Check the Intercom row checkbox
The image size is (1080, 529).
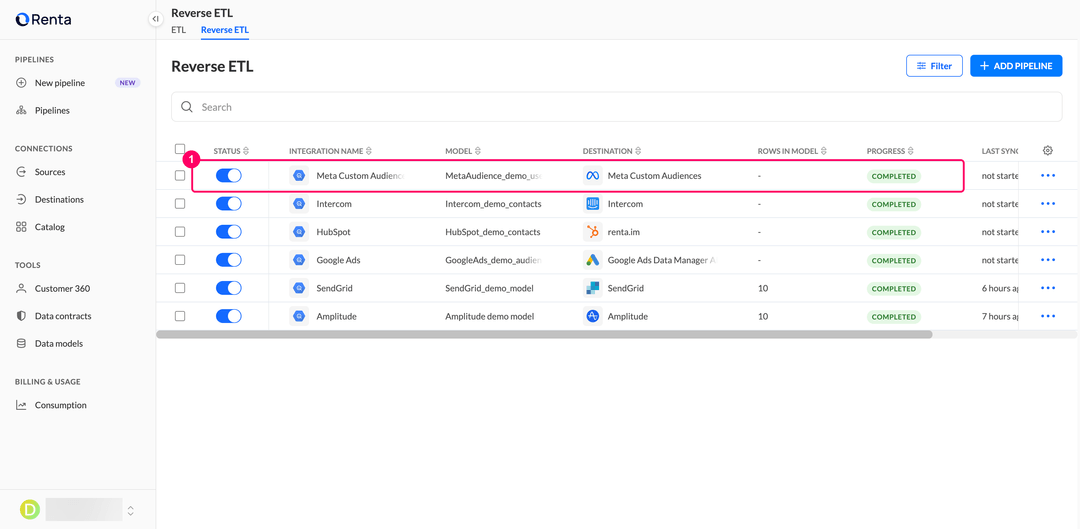tap(180, 204)
